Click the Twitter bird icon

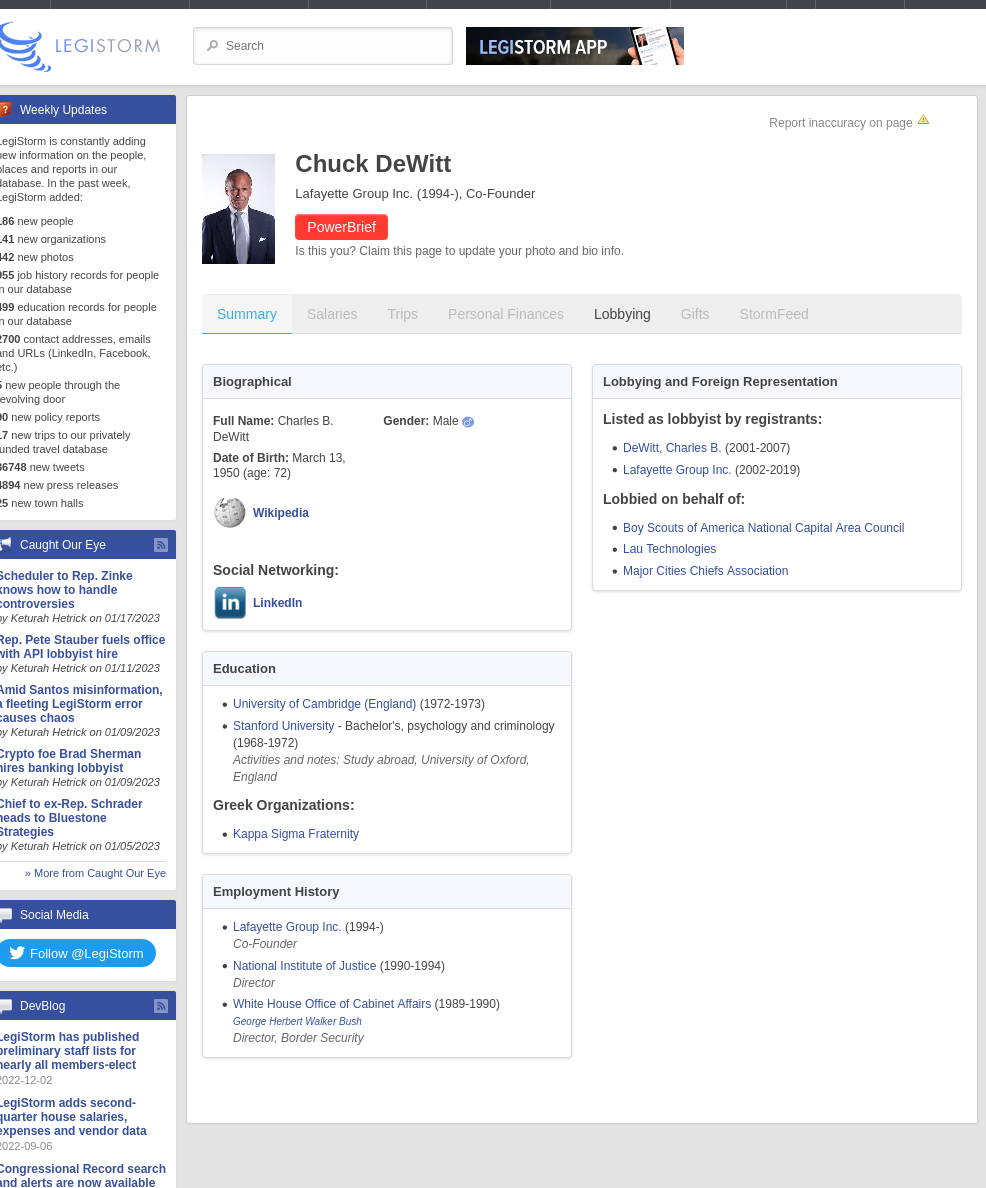coord(17,953)
